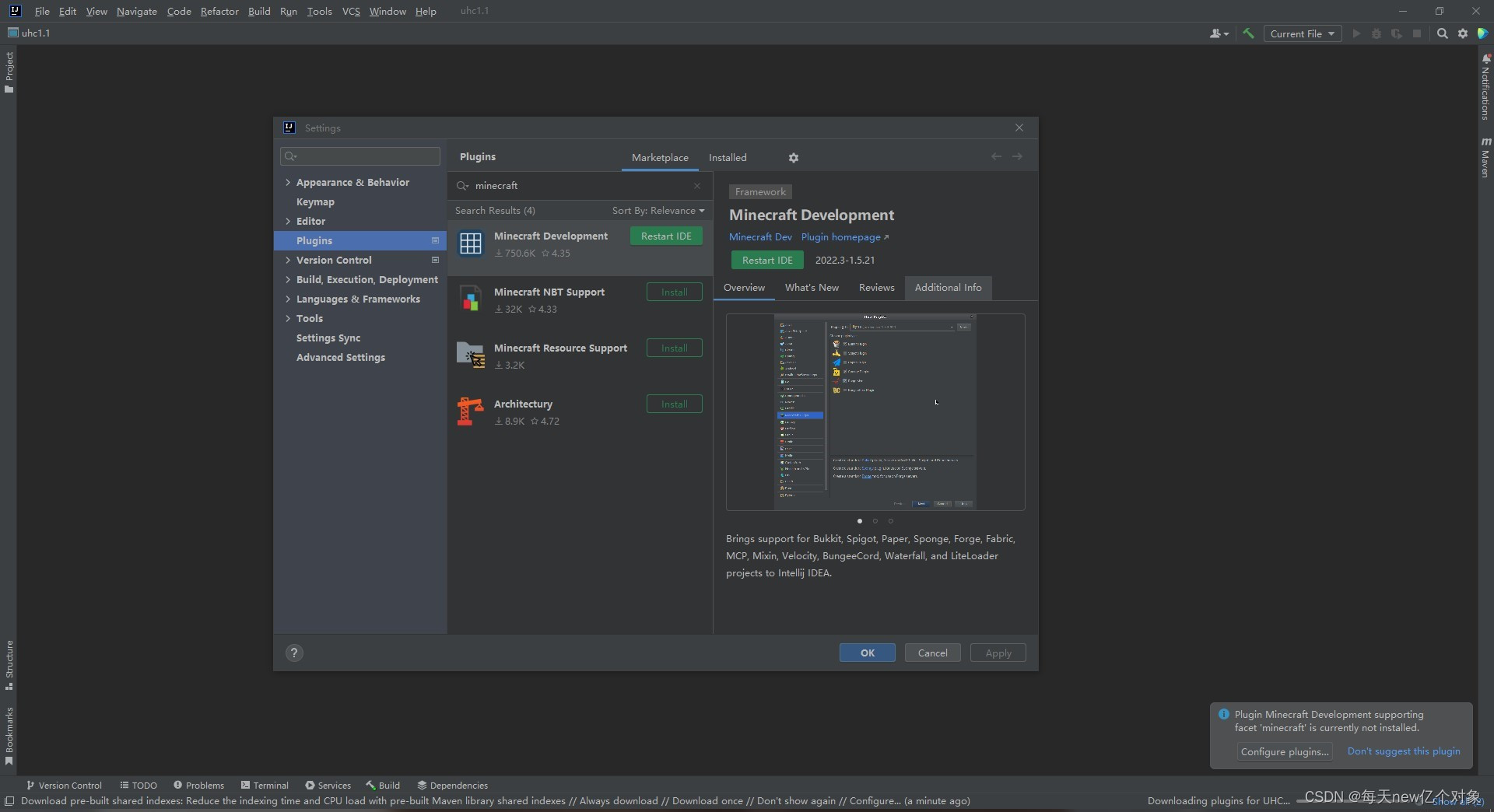Select second screenshot carousel dot

875,521
